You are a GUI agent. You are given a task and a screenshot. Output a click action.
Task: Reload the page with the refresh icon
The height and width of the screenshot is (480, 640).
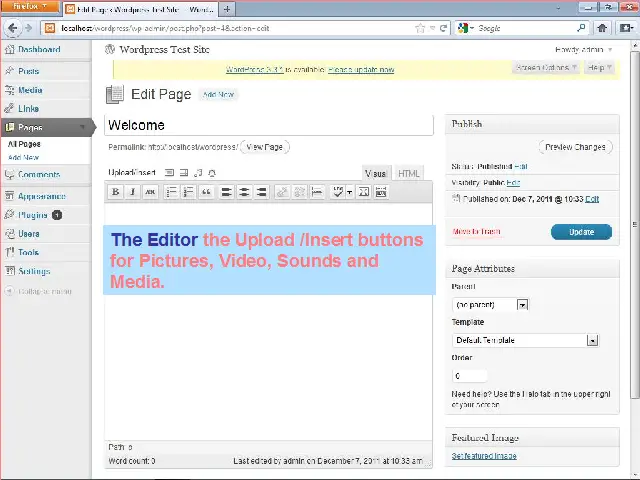point(443,28)
